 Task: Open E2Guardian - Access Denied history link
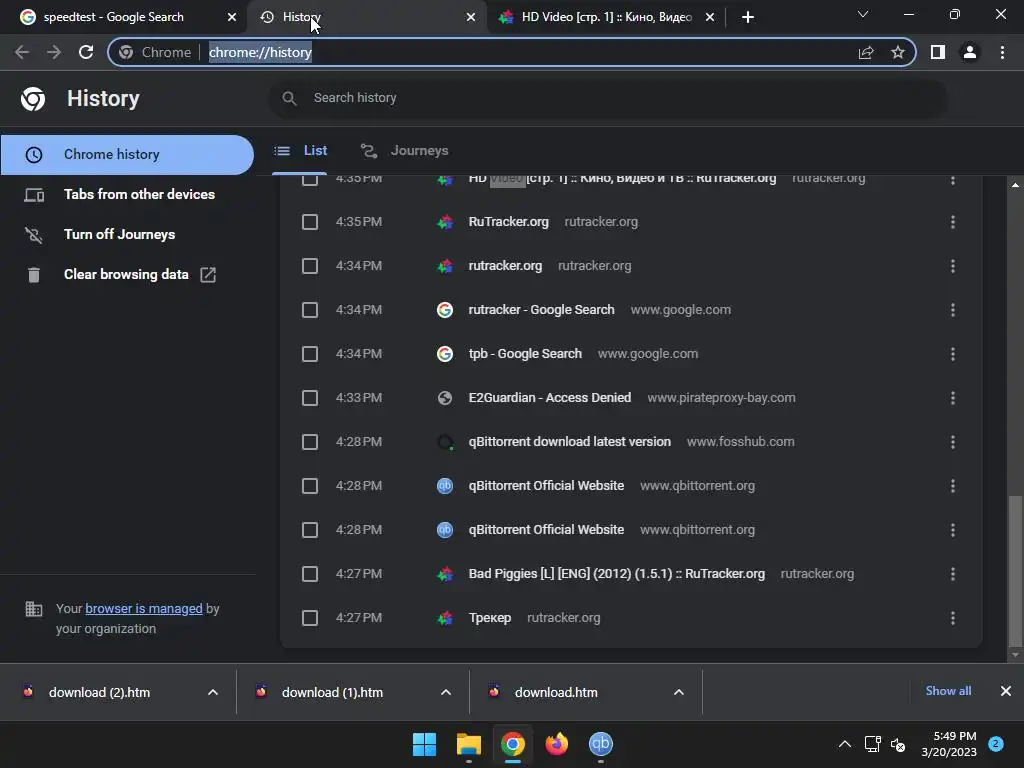coord(550,398)
